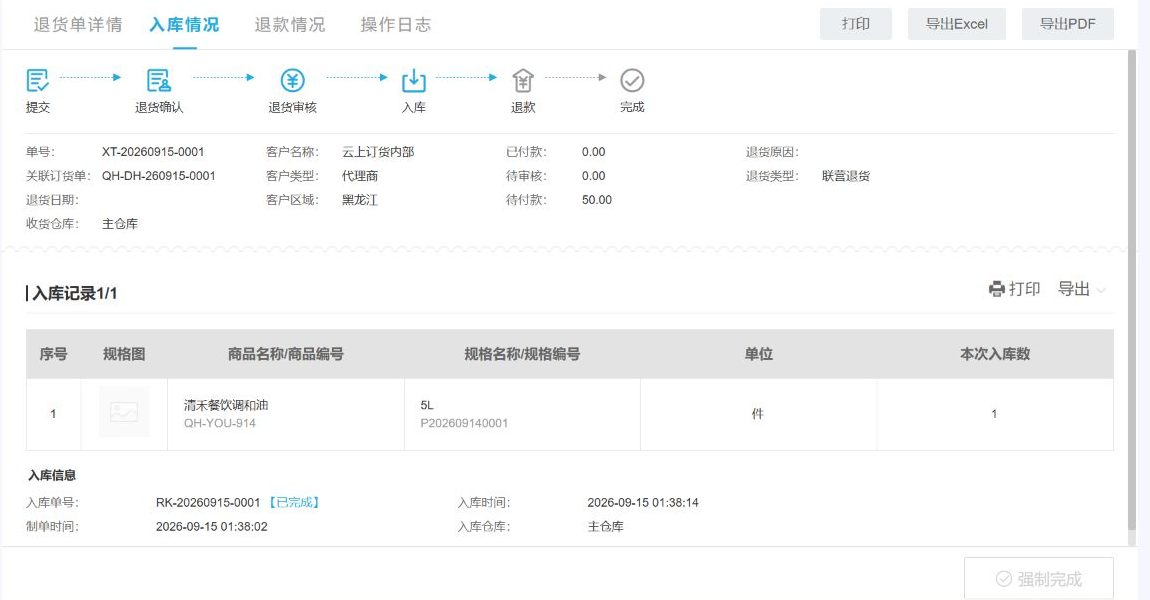Click the 入库 download step icon
1150x600 pixels.
tap(414, 80)
